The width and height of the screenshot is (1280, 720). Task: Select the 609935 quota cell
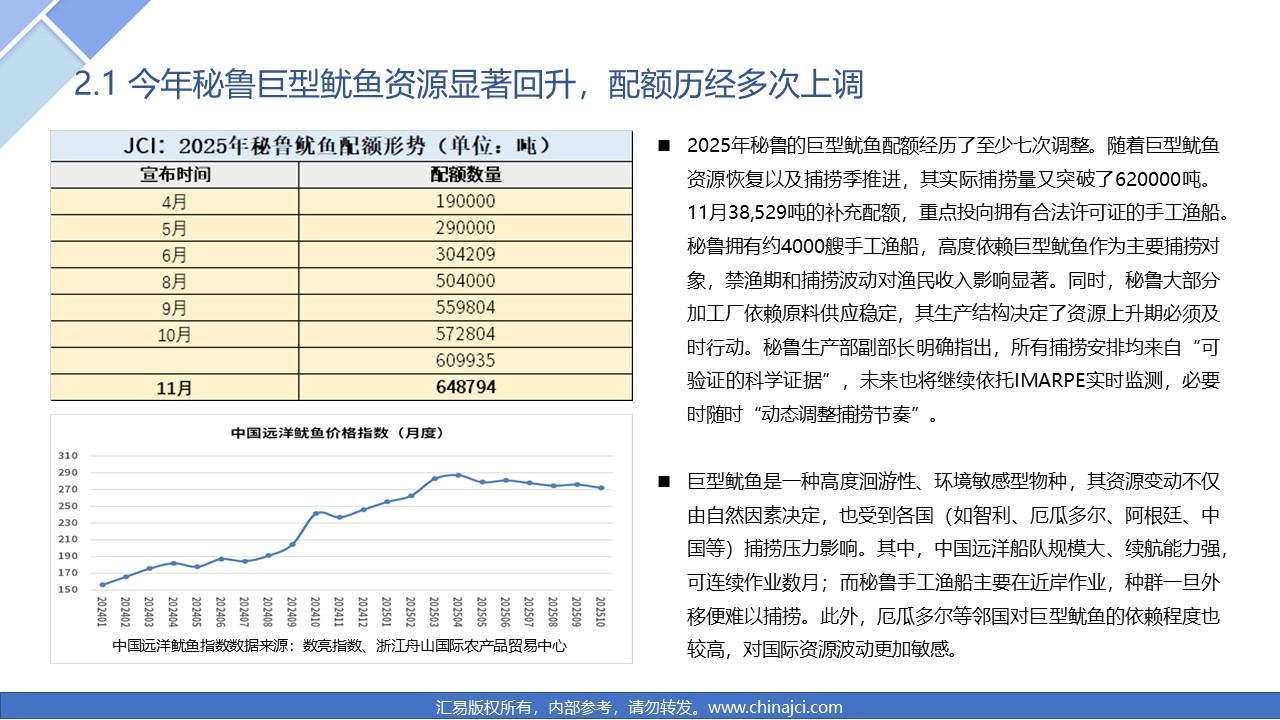click(465, 360)
